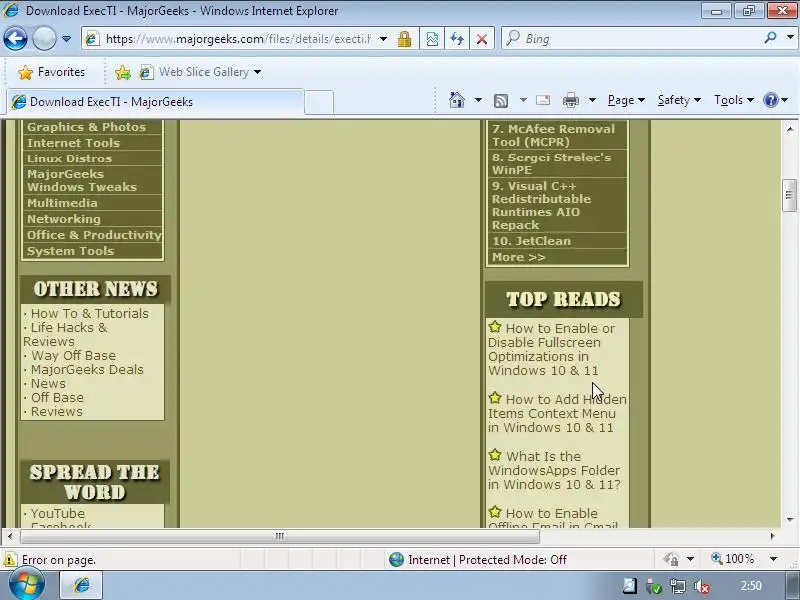Screen dimensions: 800x600
Task: Click the Read Mail icon
Action: 543,100
